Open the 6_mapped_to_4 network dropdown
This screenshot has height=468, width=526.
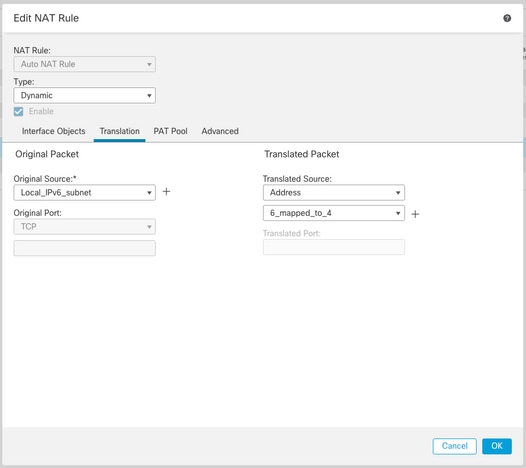click(334, 213)
